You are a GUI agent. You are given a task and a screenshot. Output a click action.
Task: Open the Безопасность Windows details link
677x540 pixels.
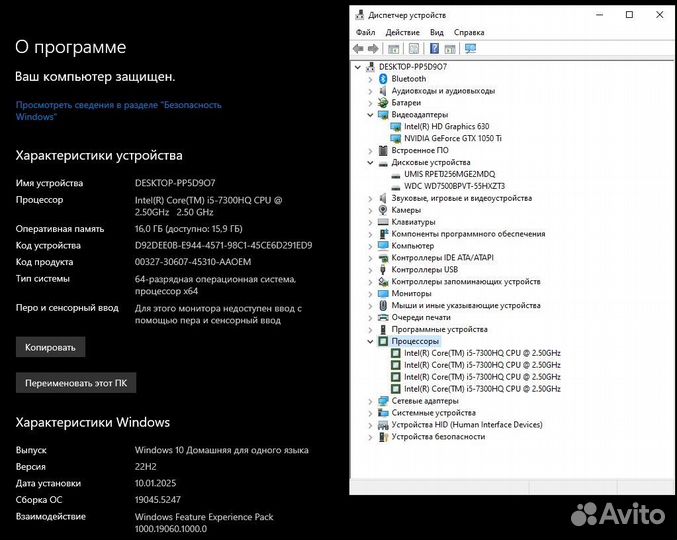pos(118,111)
